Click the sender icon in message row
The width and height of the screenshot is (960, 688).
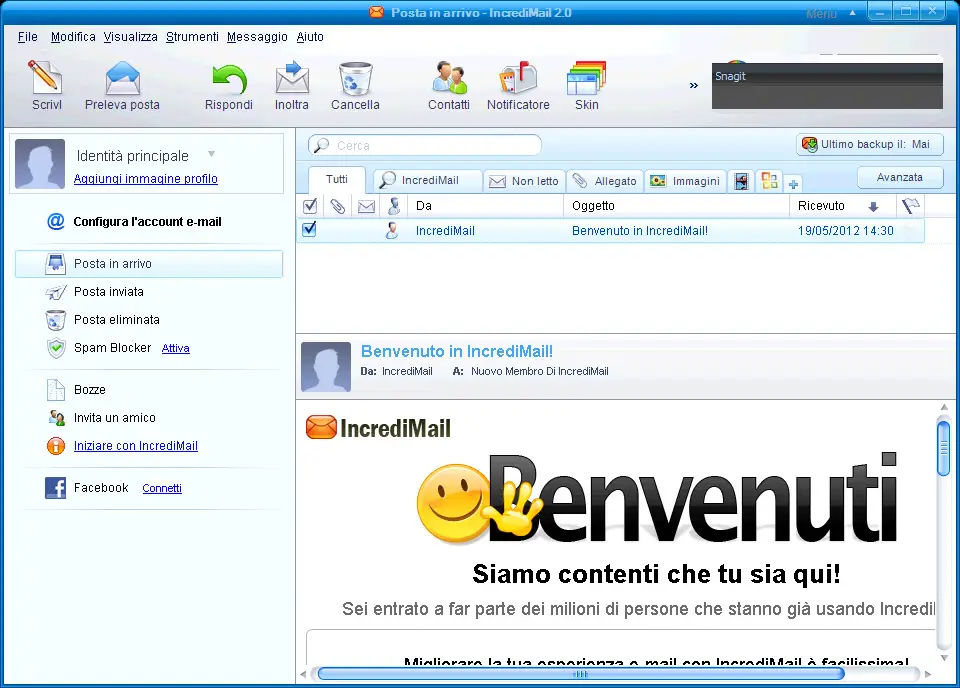pyautogui.click(x=392, y=231)
